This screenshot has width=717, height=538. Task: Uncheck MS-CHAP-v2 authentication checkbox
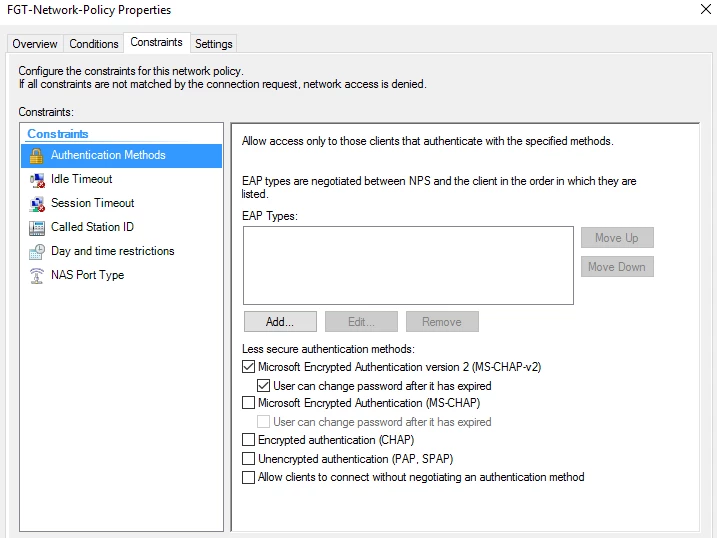pyautogui.click(x=249, y=367)
